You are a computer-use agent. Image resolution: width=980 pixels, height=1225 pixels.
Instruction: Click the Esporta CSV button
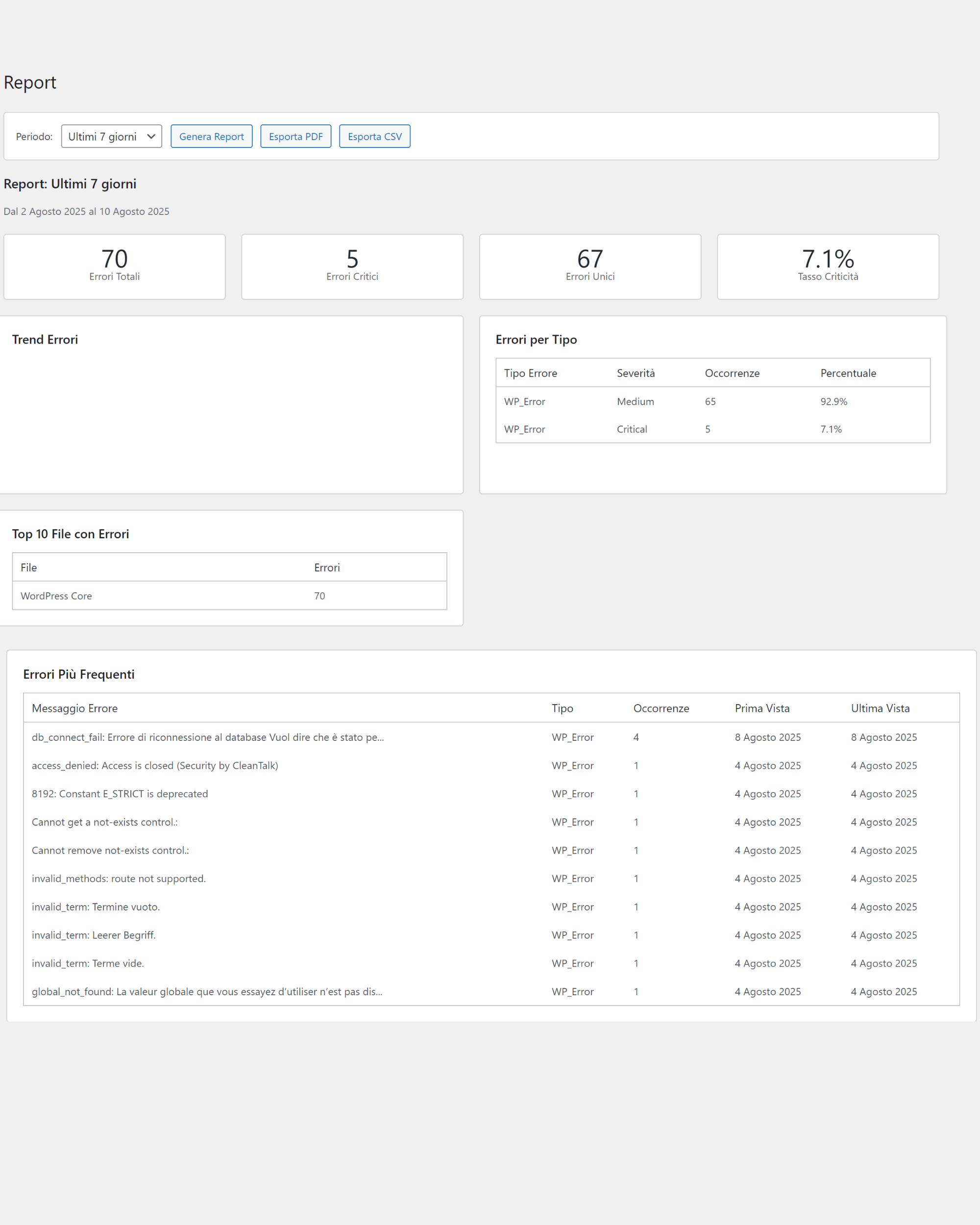point(374,136)
